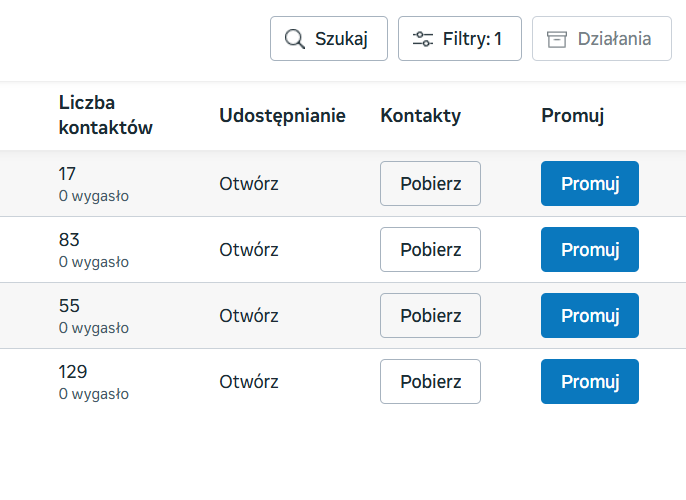Open the Szukaj search button
Screen dimensions: 686x500
pos(329,39)
